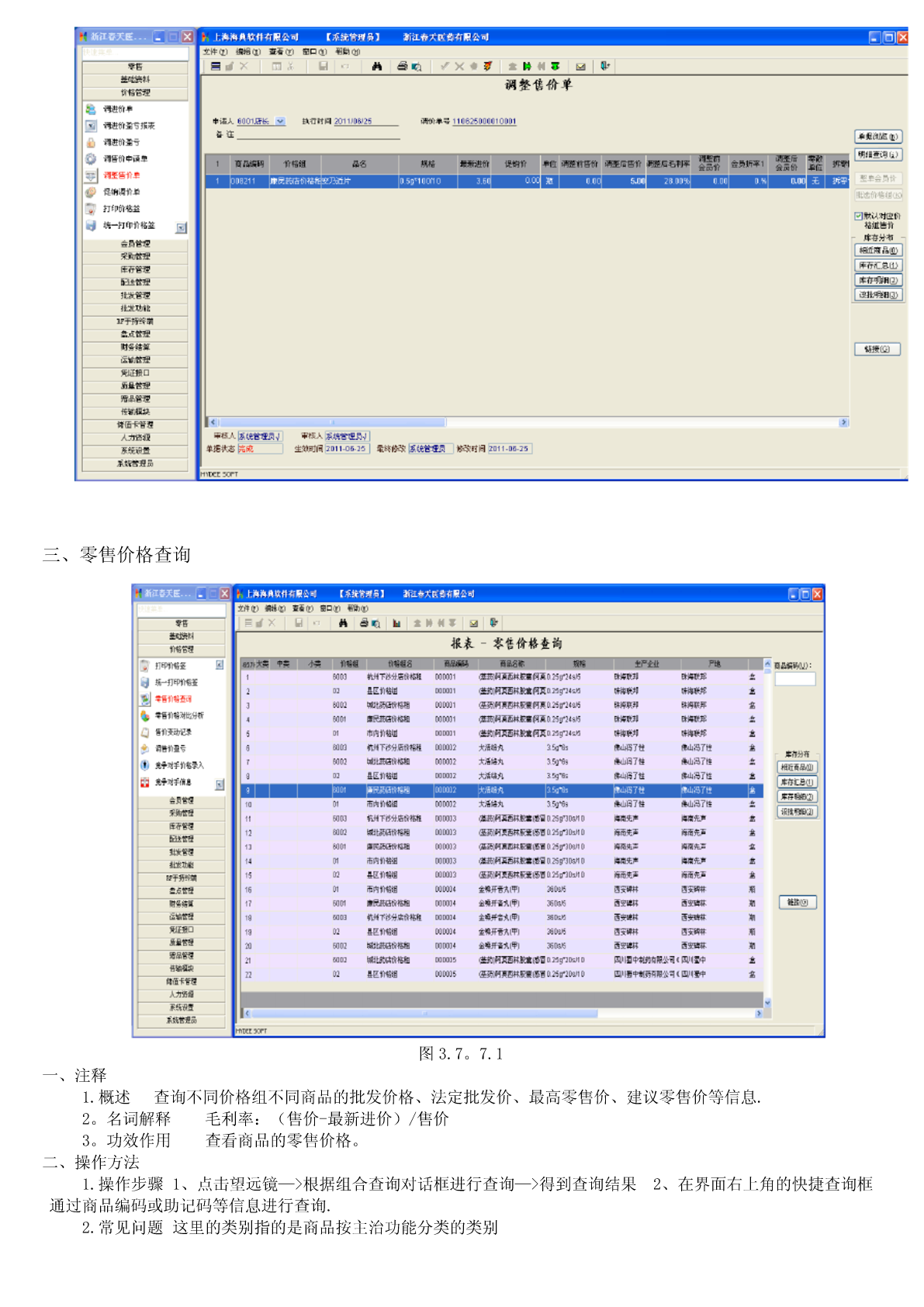Click 相近商品 button in 零售价格查询 window

[x=797, y=768]
